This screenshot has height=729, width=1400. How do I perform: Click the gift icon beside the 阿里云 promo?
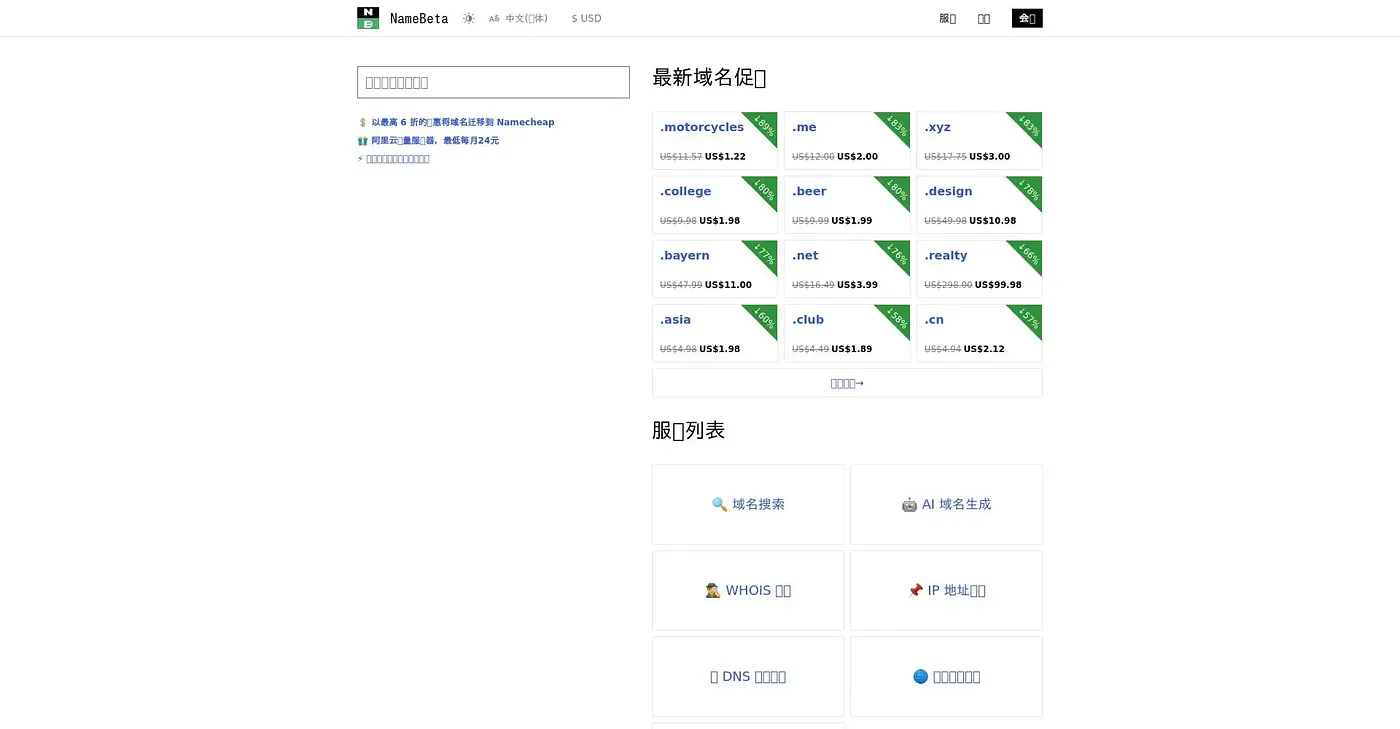pos(362,140)
